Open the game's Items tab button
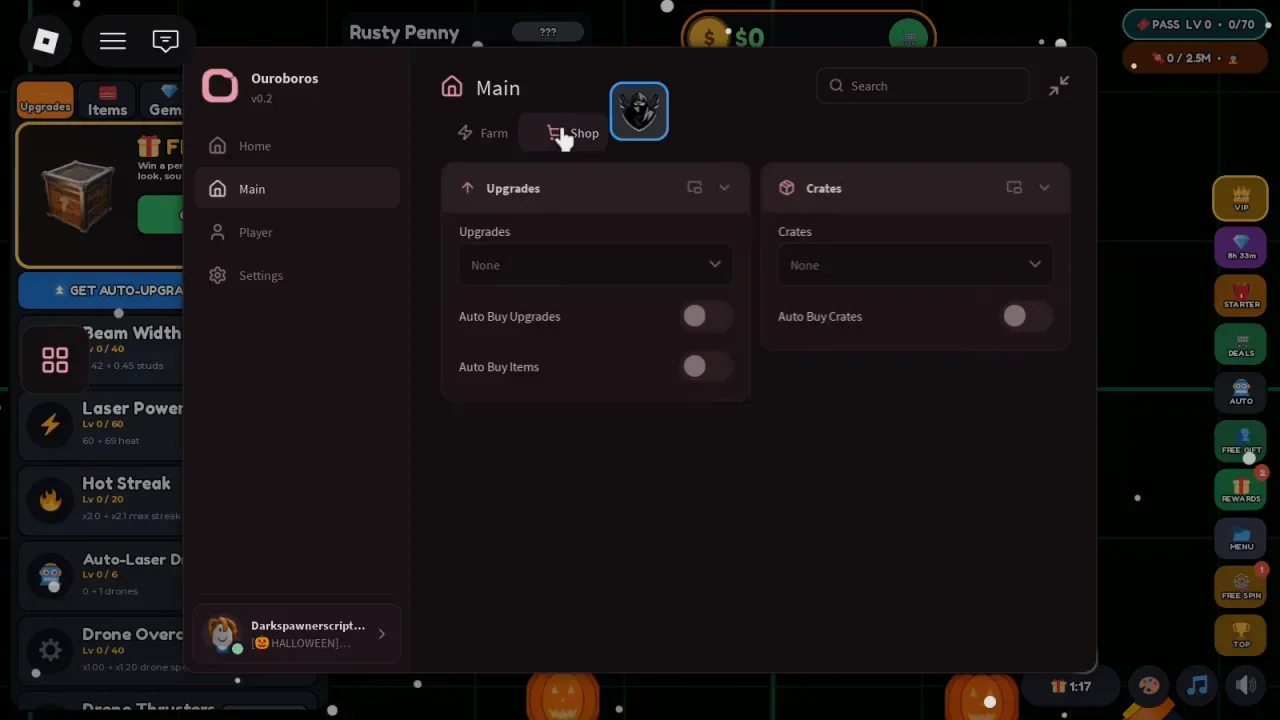 click(x=107, y=101)
